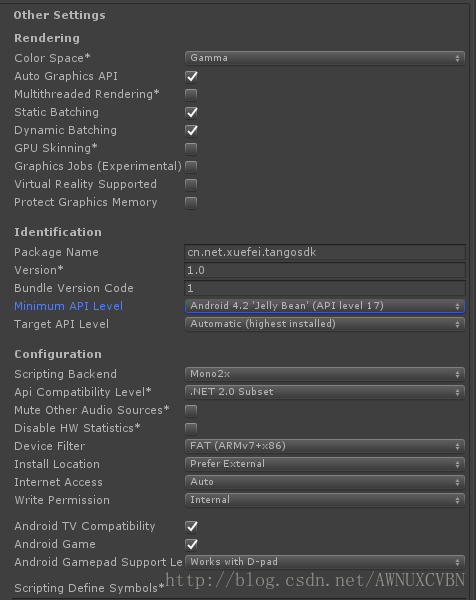Image resolution: width=476 pixels, height=600 pixels.
Task: Open the Scripting Backend dropdown showing Mono2x
Action: pyautogui.click(x=325, y=374)
